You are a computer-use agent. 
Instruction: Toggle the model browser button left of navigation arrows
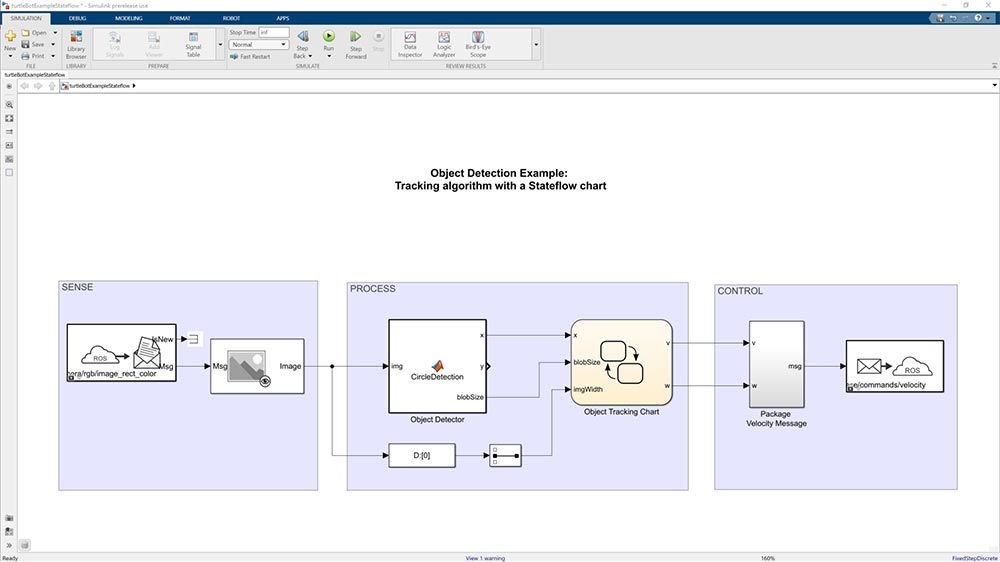(9, 85)
